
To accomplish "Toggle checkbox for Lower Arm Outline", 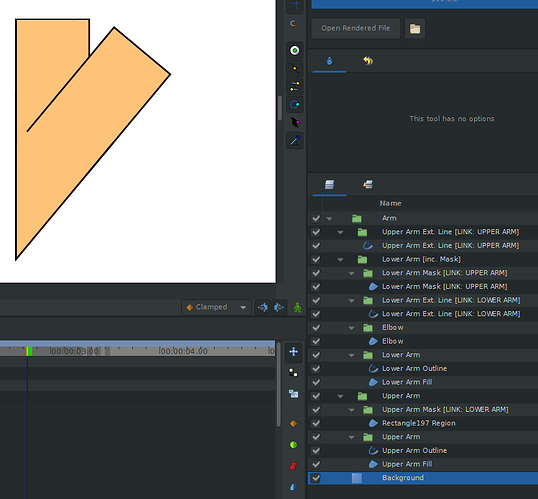I will (316, 369).
